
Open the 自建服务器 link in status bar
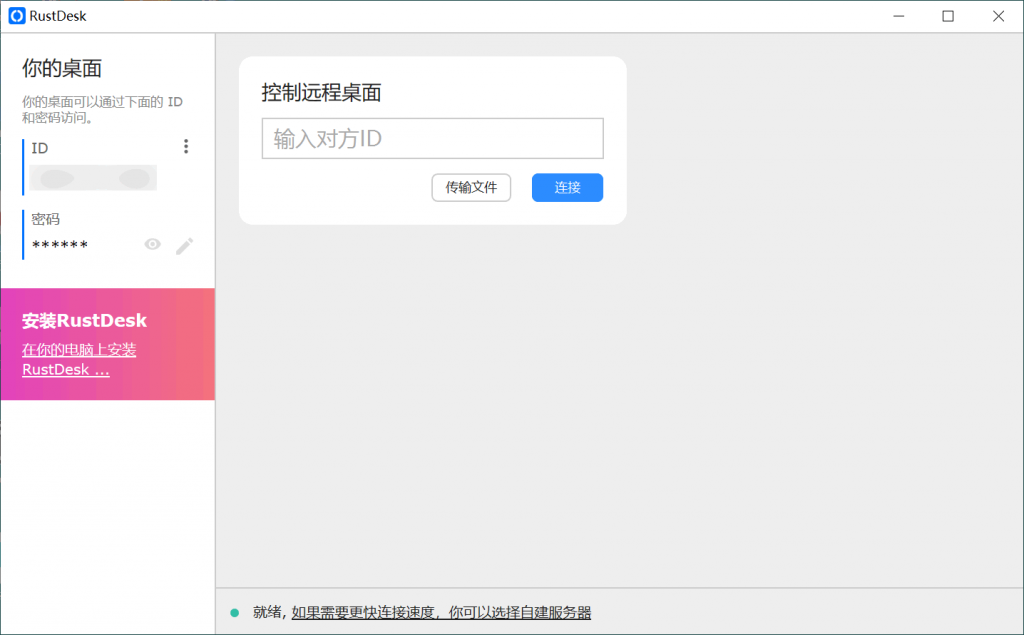[x=441, y=612]
